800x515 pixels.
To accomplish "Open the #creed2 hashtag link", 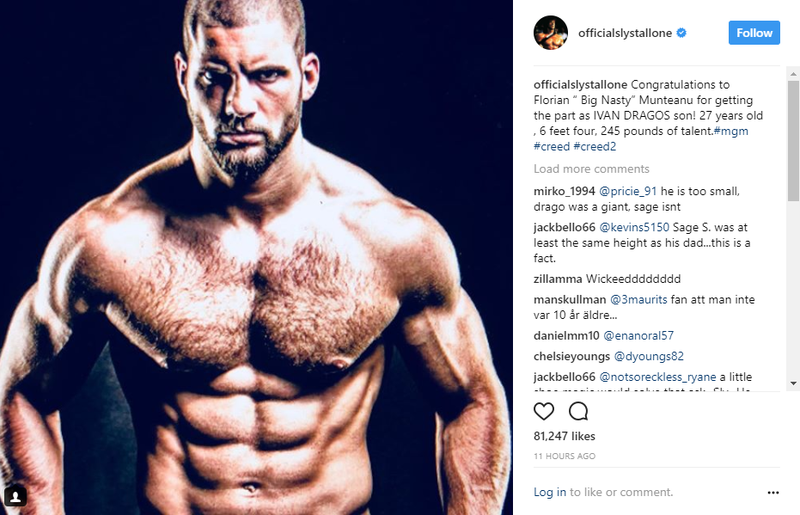I will (x=595, y=147).
